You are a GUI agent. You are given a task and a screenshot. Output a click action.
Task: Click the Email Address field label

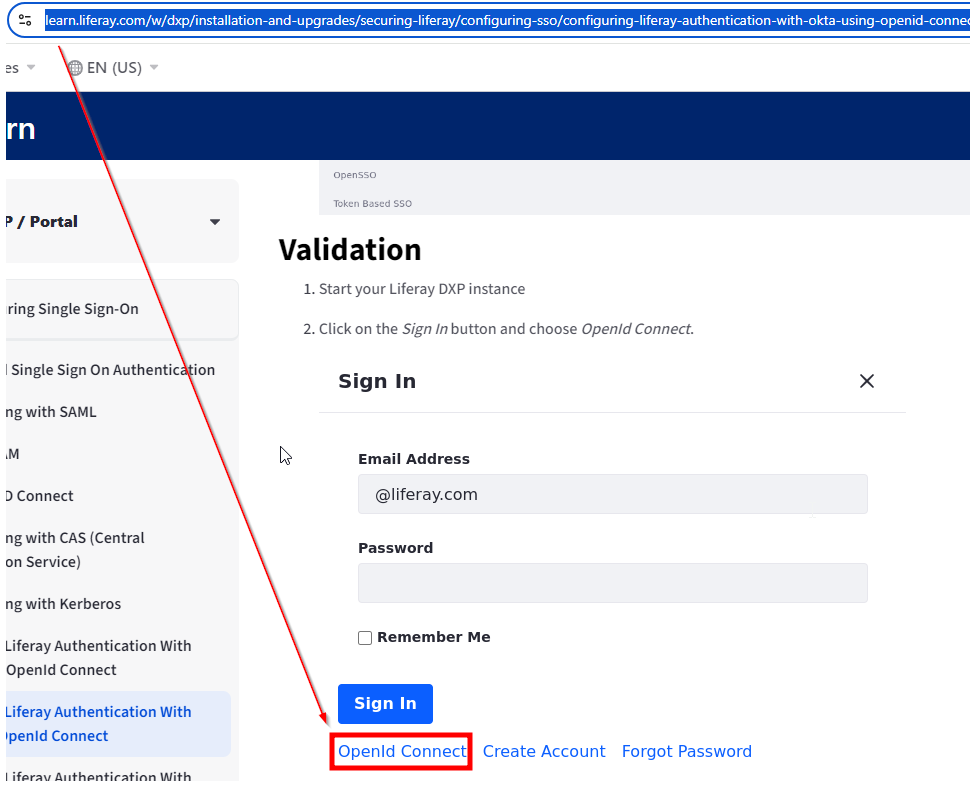point(414,459)
